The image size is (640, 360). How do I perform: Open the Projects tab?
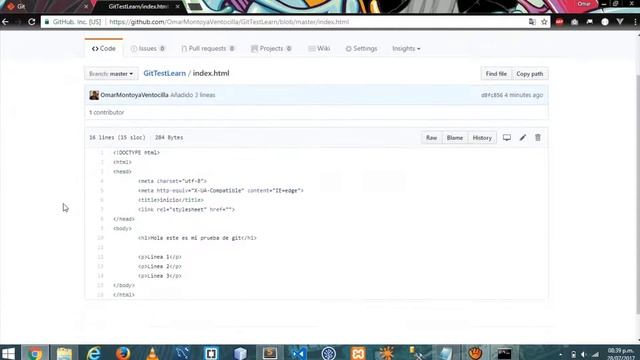pos(271,49)
